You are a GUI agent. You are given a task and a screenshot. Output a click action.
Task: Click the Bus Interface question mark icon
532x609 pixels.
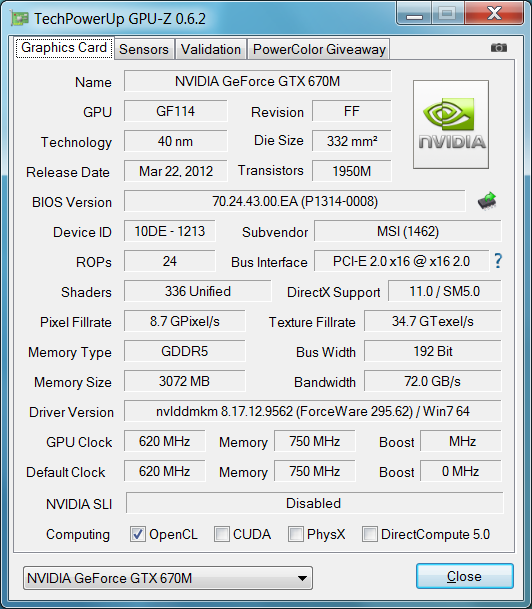[498, 261]
